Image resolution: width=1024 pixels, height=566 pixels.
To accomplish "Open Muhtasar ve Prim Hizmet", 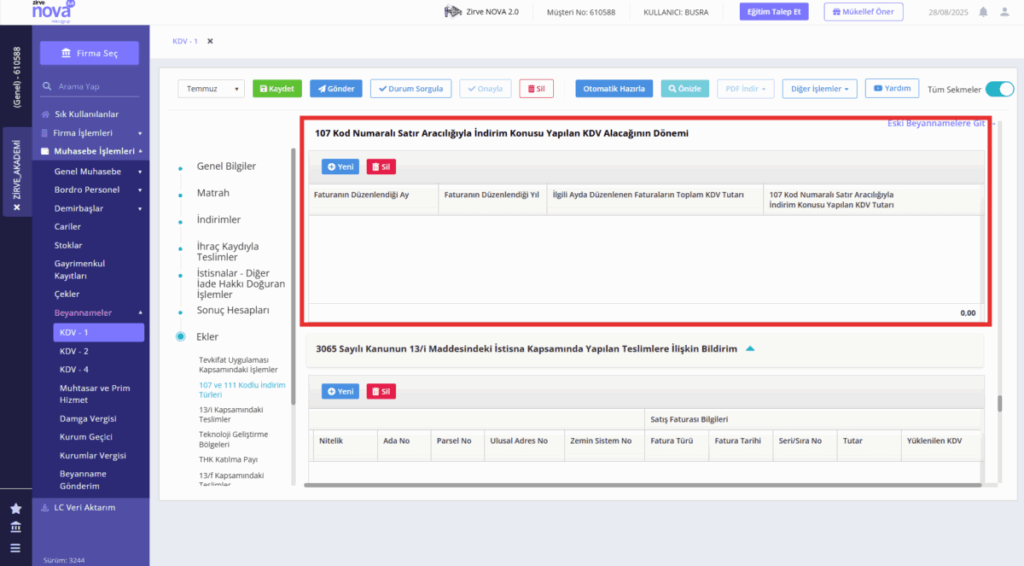I will [x=95, y=394].
